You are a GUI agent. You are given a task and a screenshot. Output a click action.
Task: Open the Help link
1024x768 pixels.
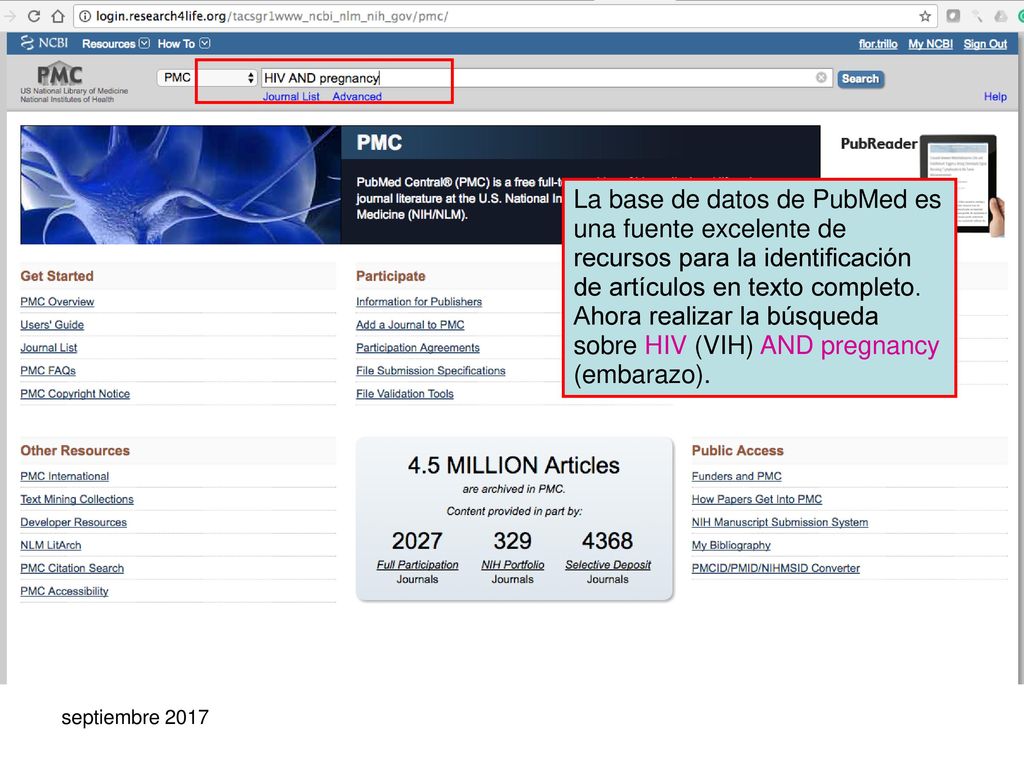995,97
